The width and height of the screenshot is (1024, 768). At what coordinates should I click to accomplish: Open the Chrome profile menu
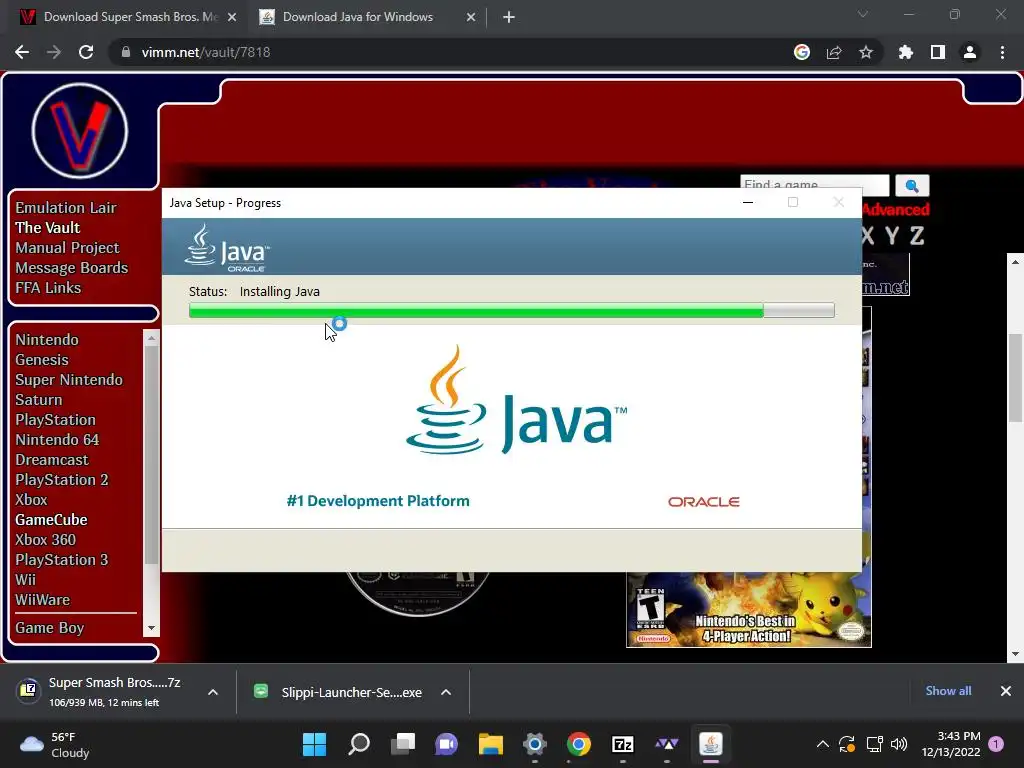(970, 52)
